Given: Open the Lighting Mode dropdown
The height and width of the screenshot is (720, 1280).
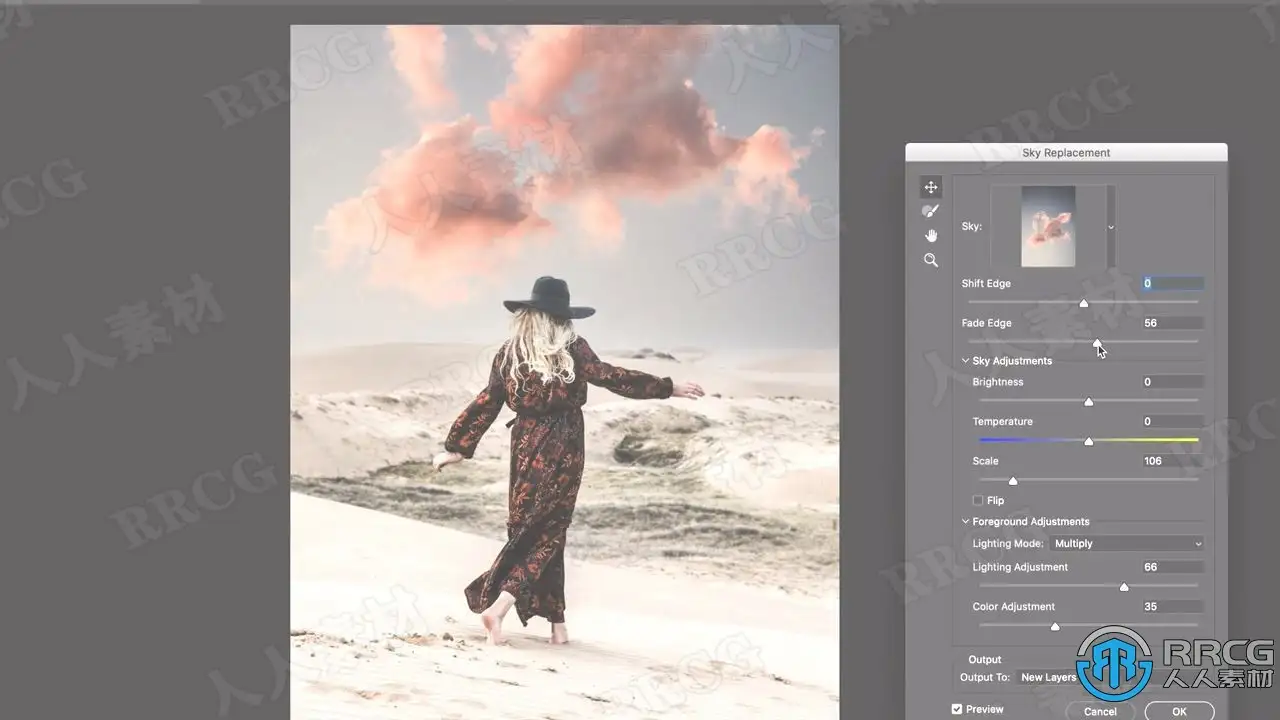Looking at the screenshot, I should tap(1128, 544).
